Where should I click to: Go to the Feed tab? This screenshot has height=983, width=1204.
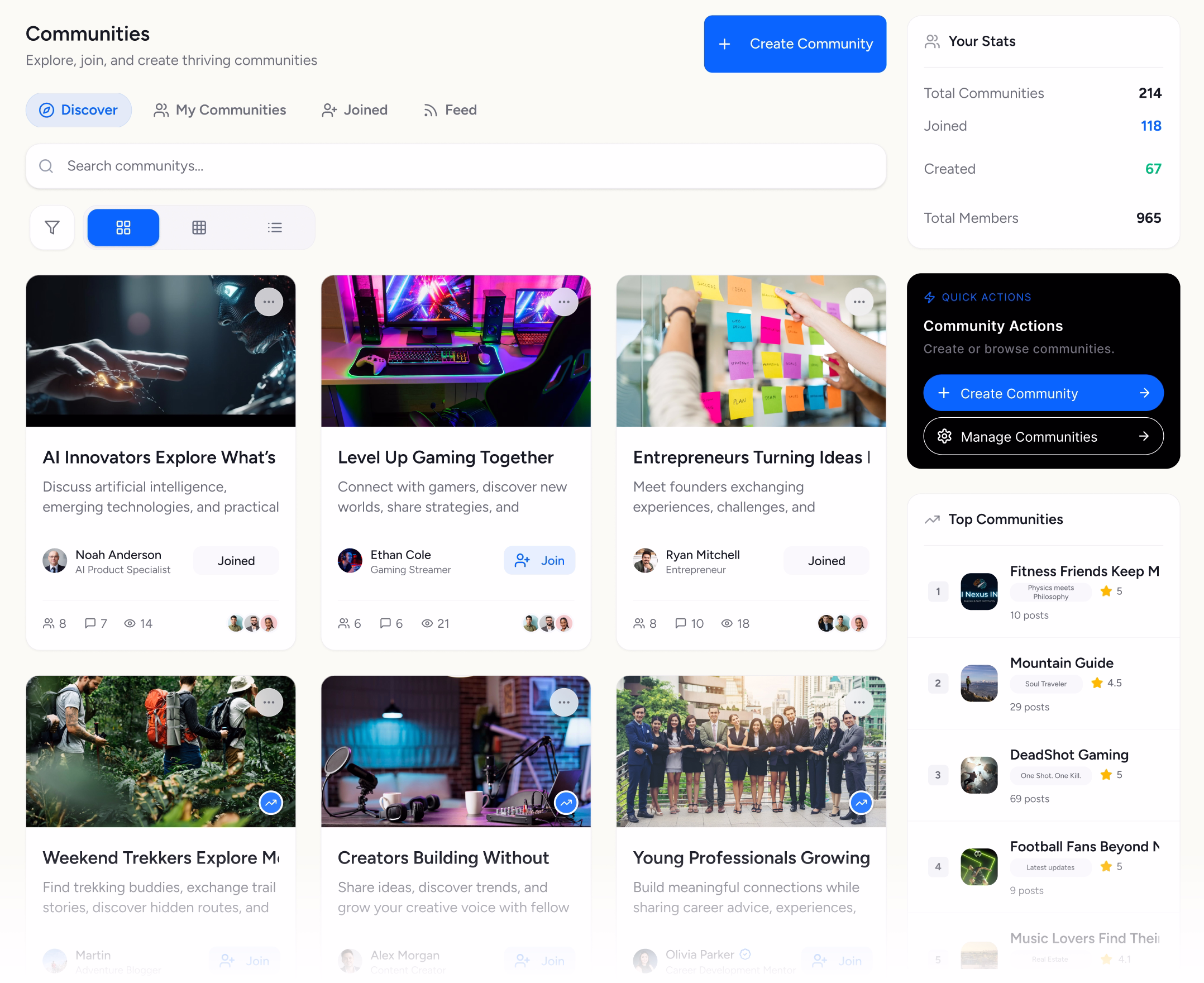(450, 110)
